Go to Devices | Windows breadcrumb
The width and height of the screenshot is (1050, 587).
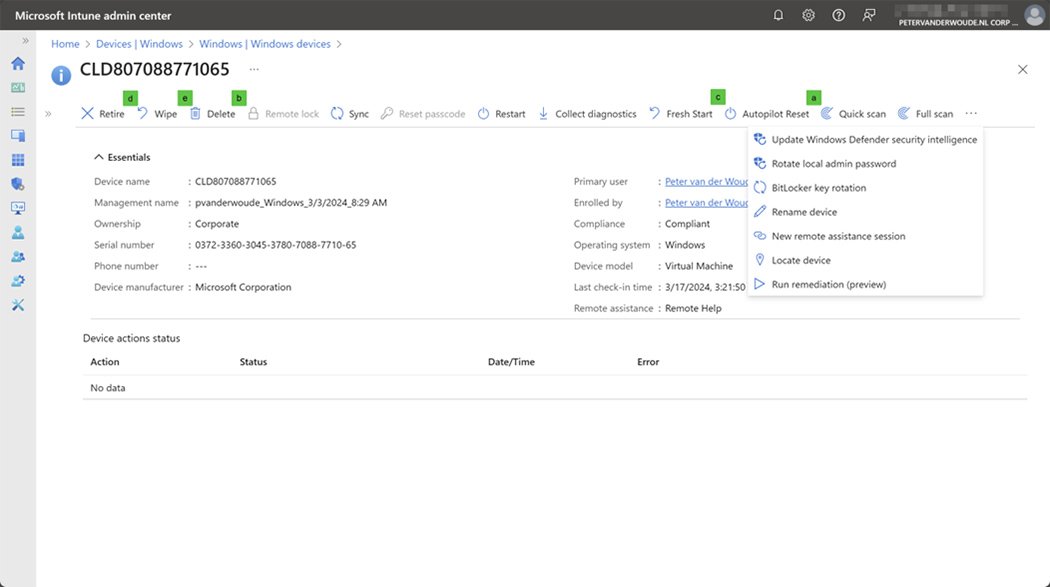(x=139, y=44)
